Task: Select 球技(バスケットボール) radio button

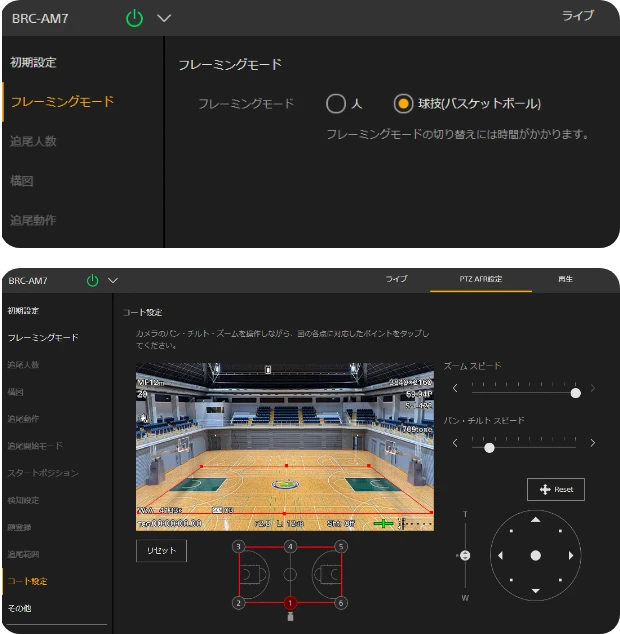Action: tap(403, 103)
